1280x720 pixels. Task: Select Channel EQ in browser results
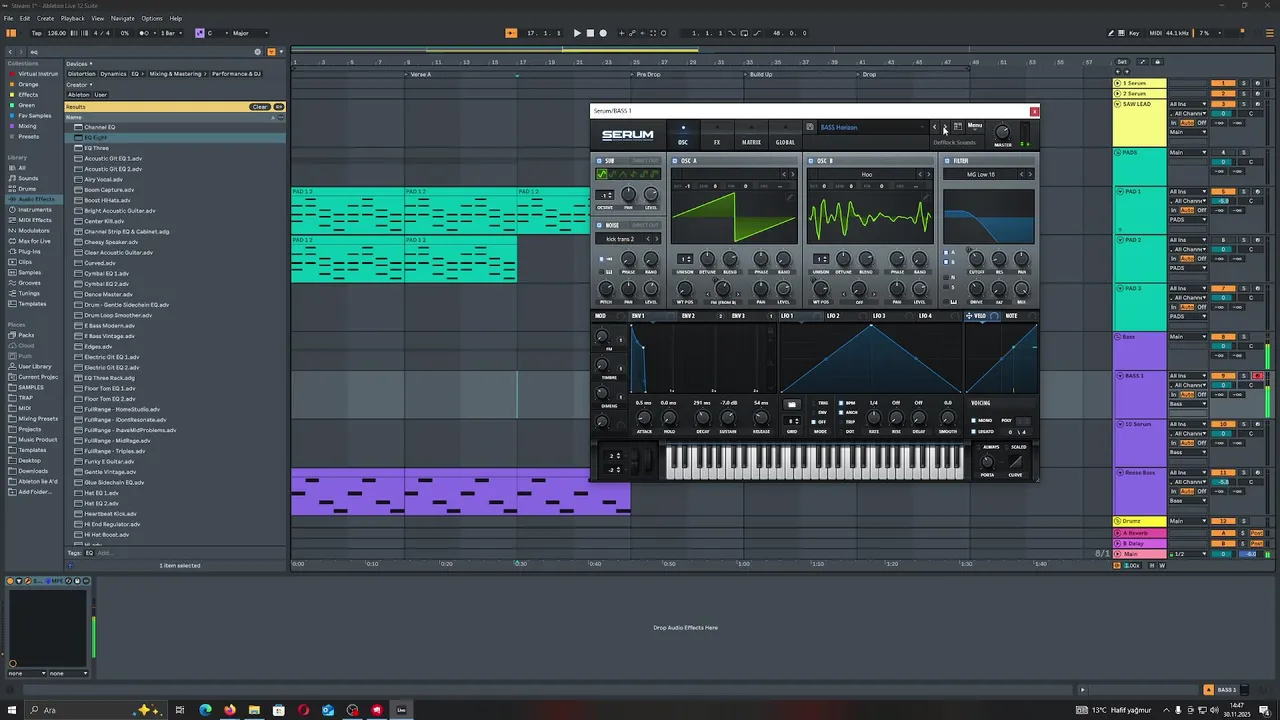99,127
